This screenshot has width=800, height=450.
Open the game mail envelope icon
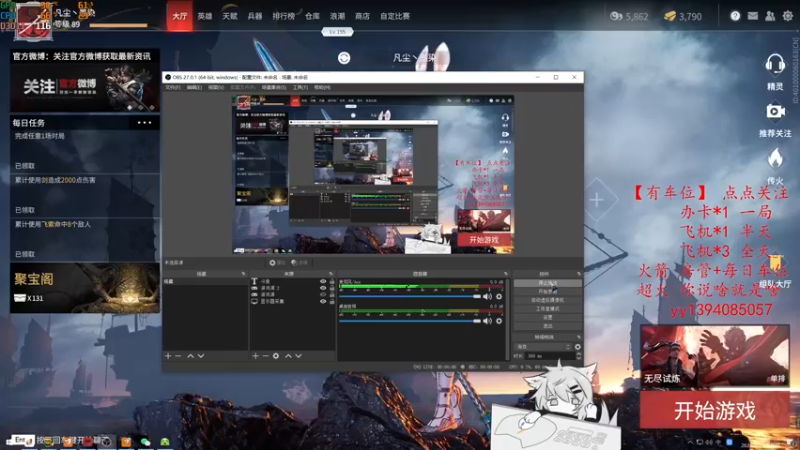(753, 16)
